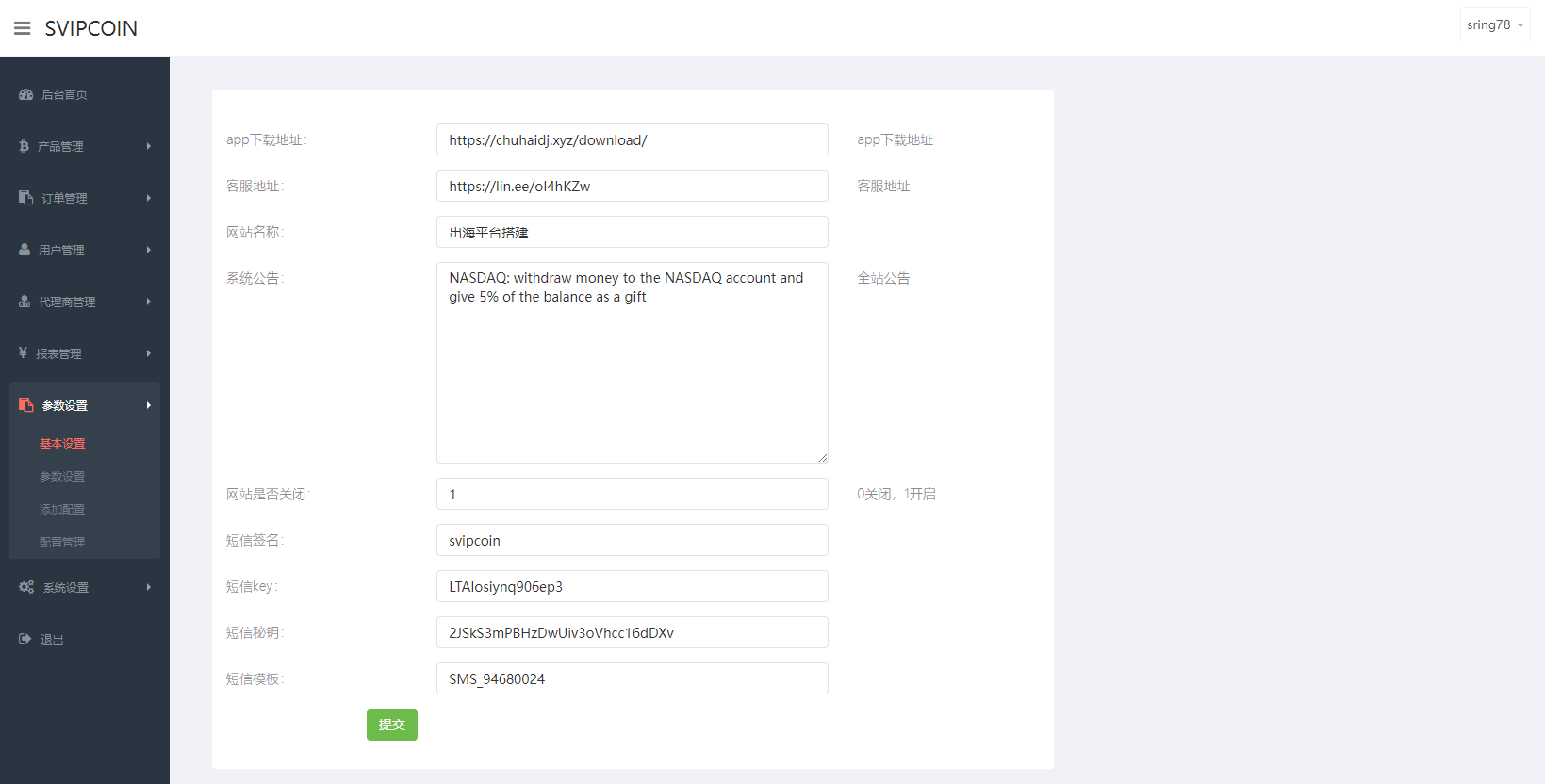Click the user icon next to 用户管理
This screenshot has height=784, width=1545.
click(x=25, y=250)
